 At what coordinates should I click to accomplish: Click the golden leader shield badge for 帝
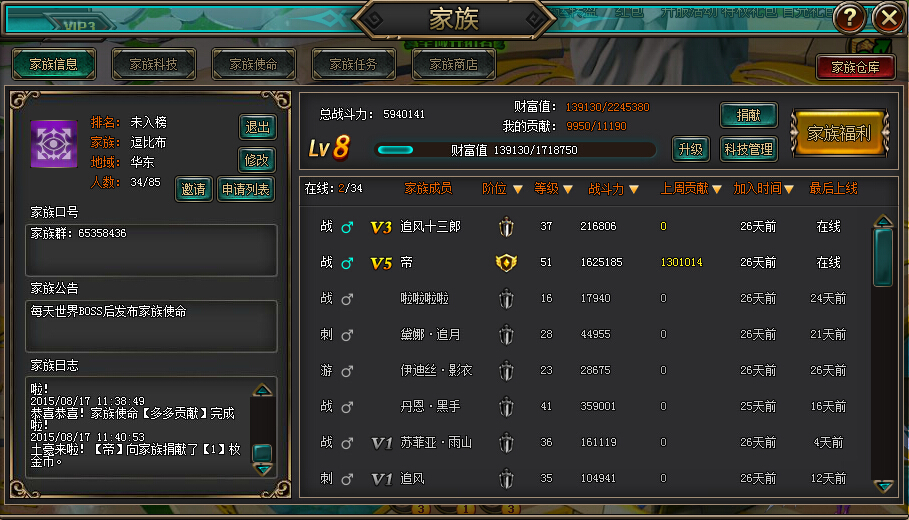pos(506,263)
